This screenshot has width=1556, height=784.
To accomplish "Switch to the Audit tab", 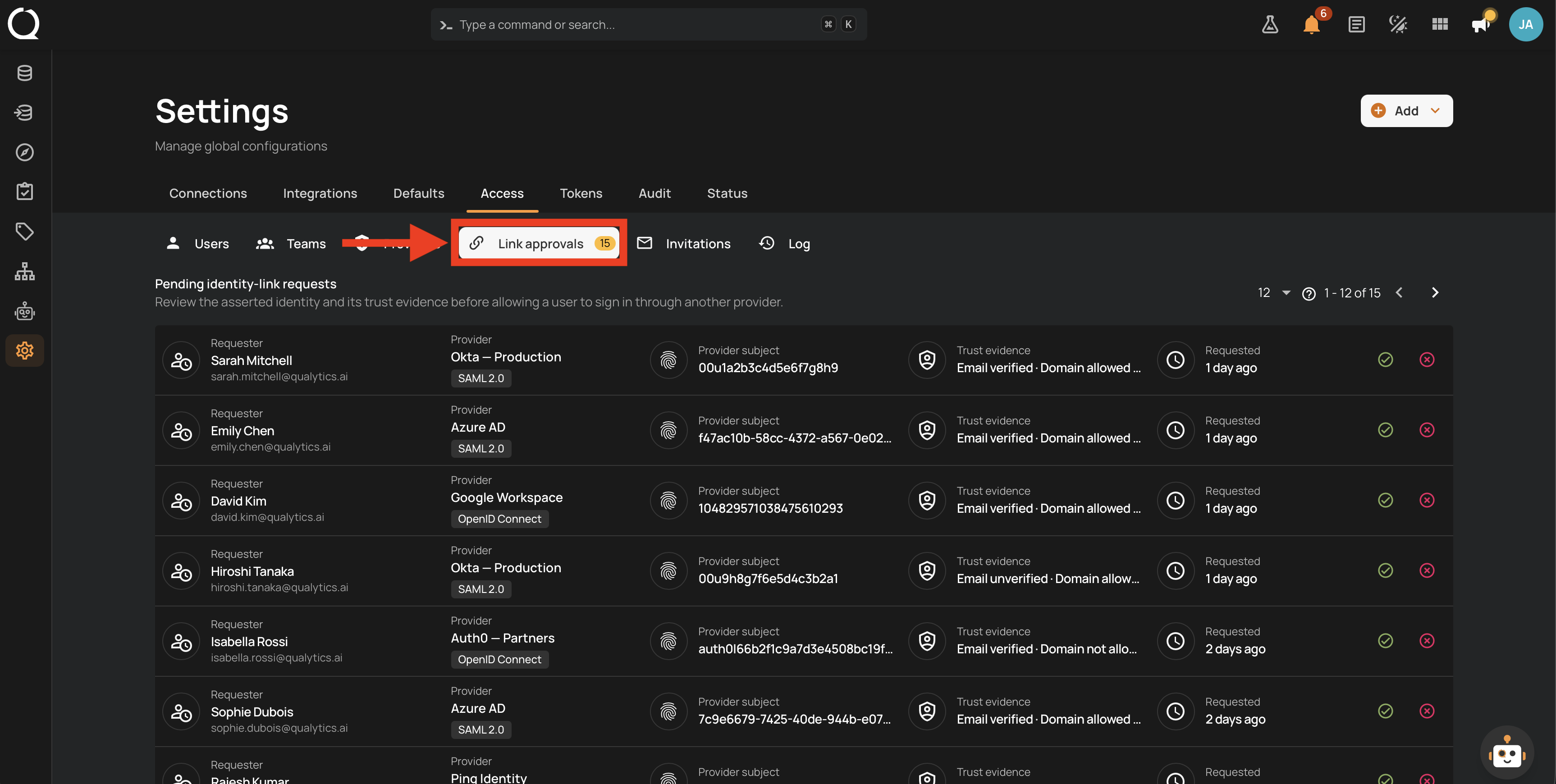I will tap(654, 193).
